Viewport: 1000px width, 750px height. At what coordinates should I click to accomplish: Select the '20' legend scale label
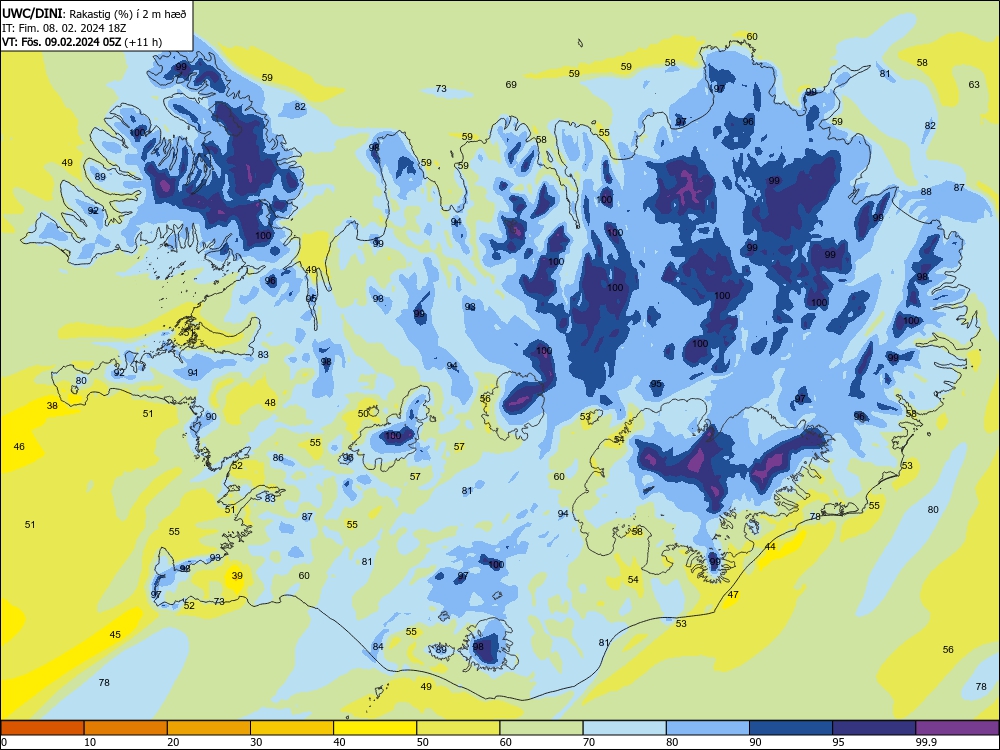pyautogui.click(x=173, y=742)
